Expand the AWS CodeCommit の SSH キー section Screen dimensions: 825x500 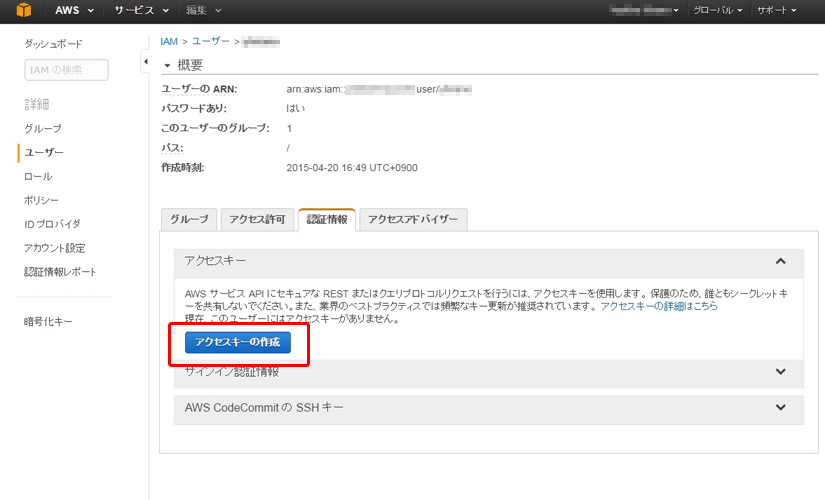pos(780,408)
